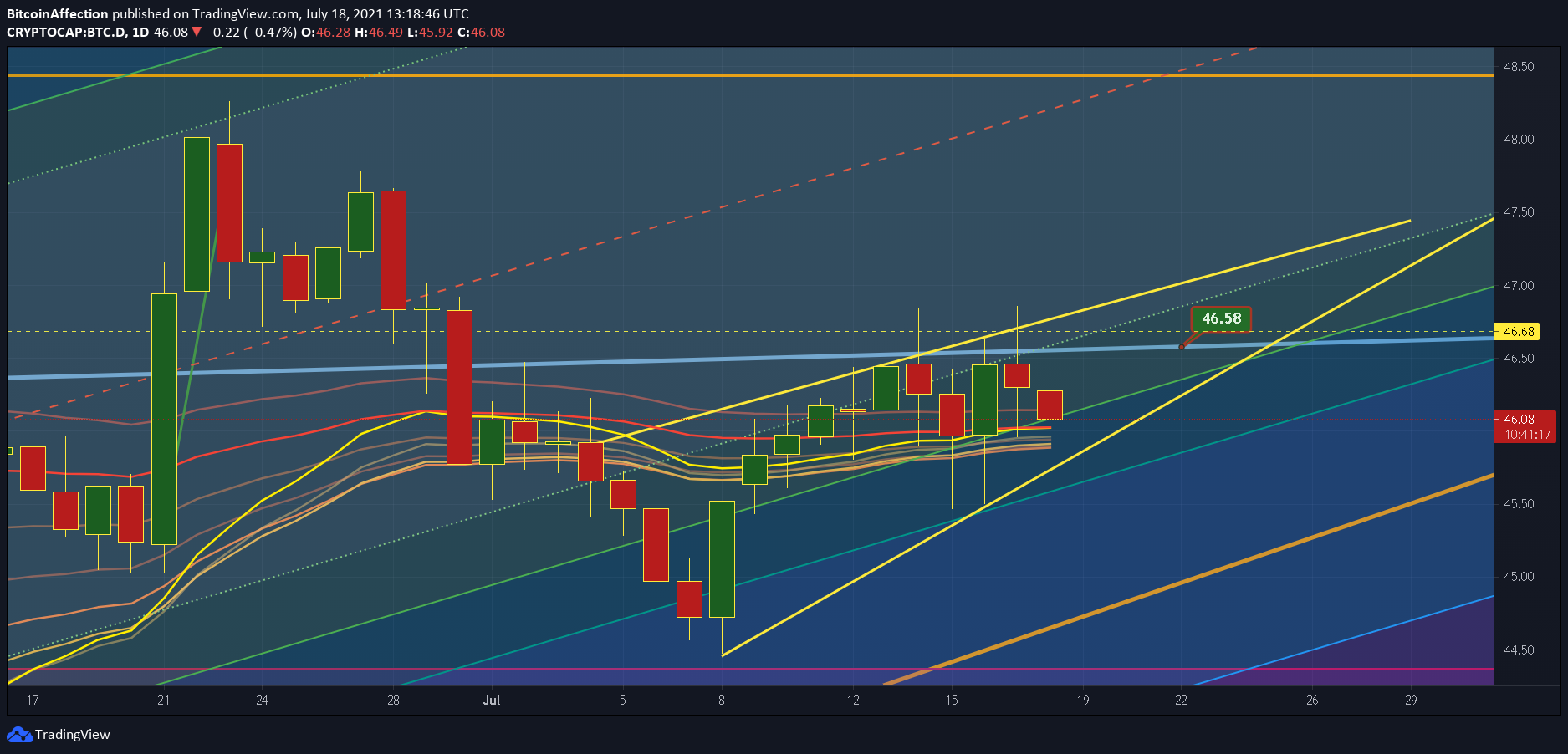Click the L:45.92 low value
The width and height of the screenshot is (1568, 754).
[x=430, y=33]
